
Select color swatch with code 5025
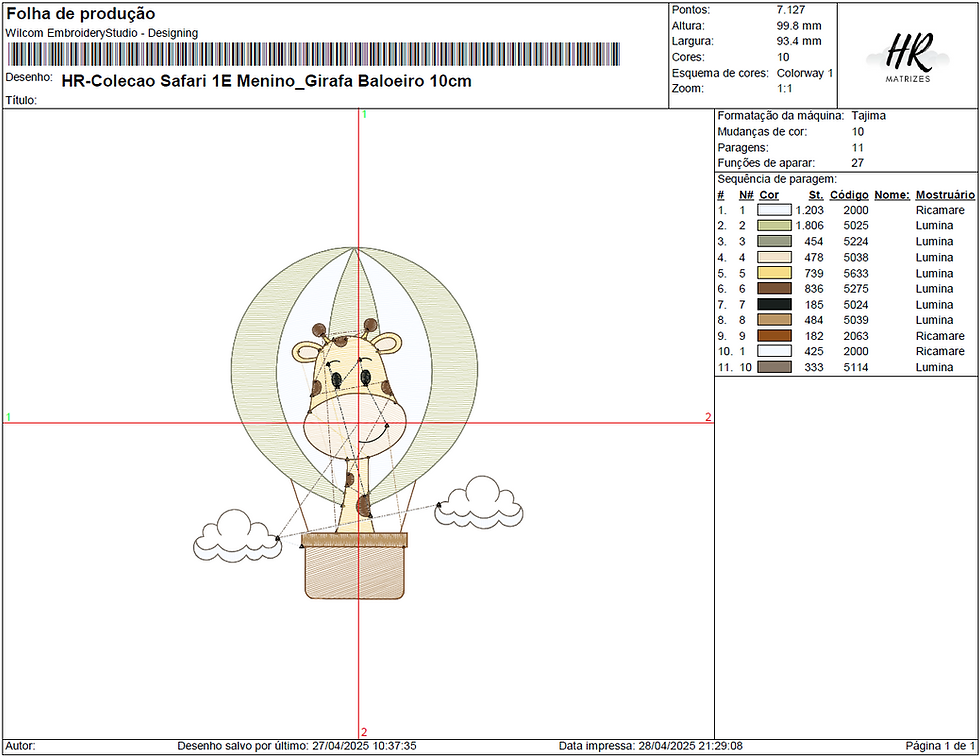774,226
